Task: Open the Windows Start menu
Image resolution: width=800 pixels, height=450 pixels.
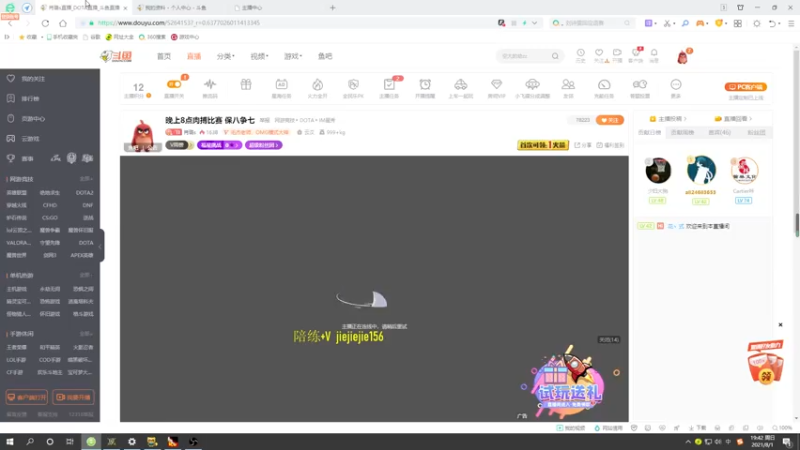Action: [x=10, y=442]
